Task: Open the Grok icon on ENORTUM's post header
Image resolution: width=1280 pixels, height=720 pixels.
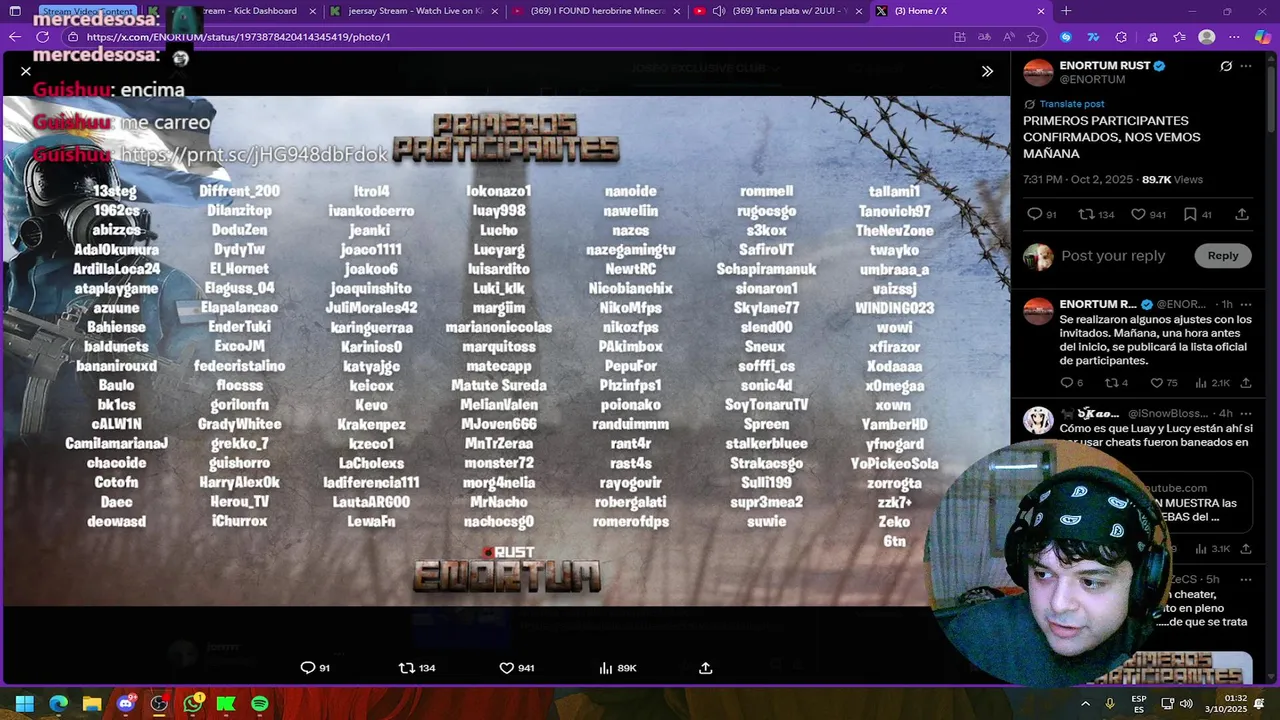Action: coord(1226,66)
